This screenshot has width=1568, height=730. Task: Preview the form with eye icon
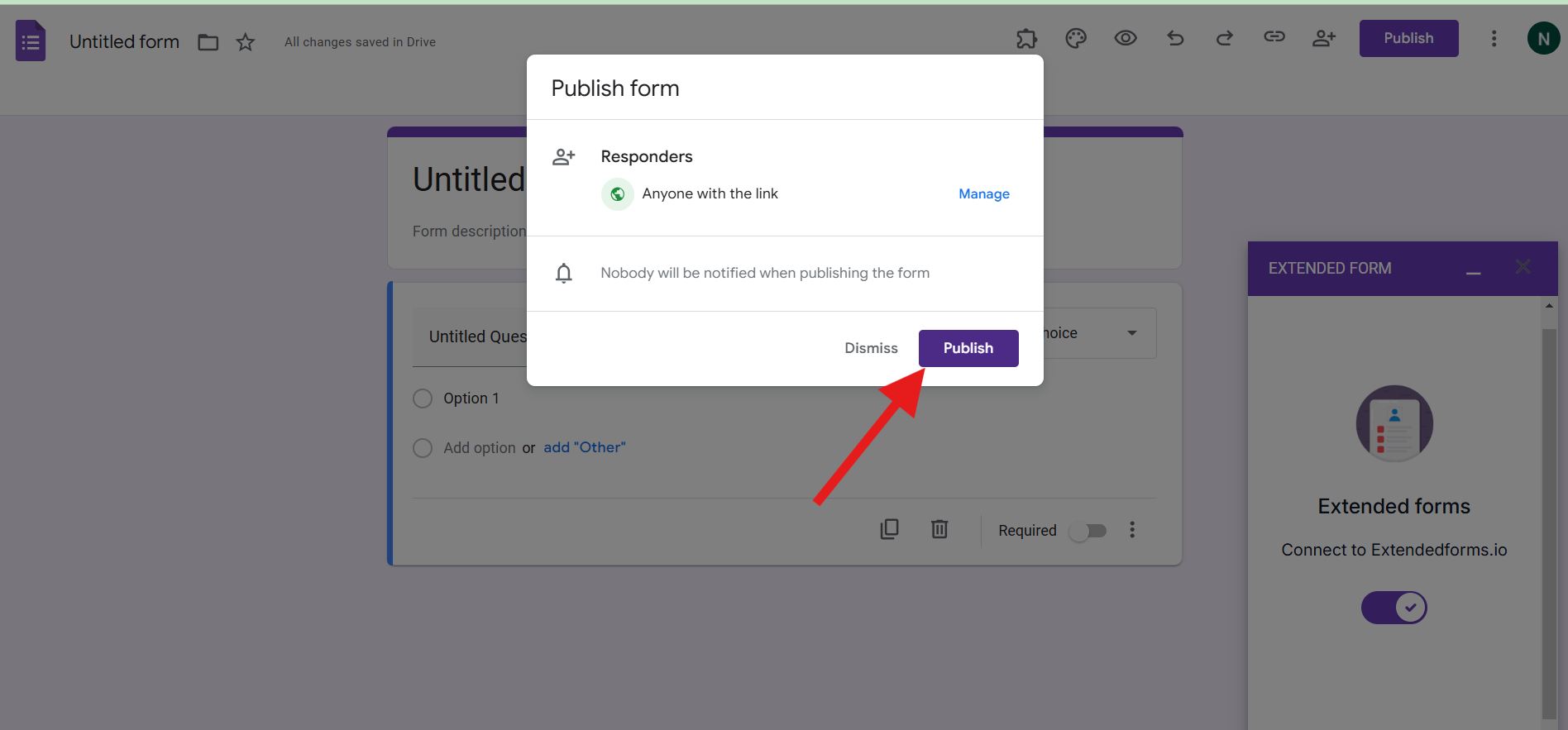pos(1126,38)
